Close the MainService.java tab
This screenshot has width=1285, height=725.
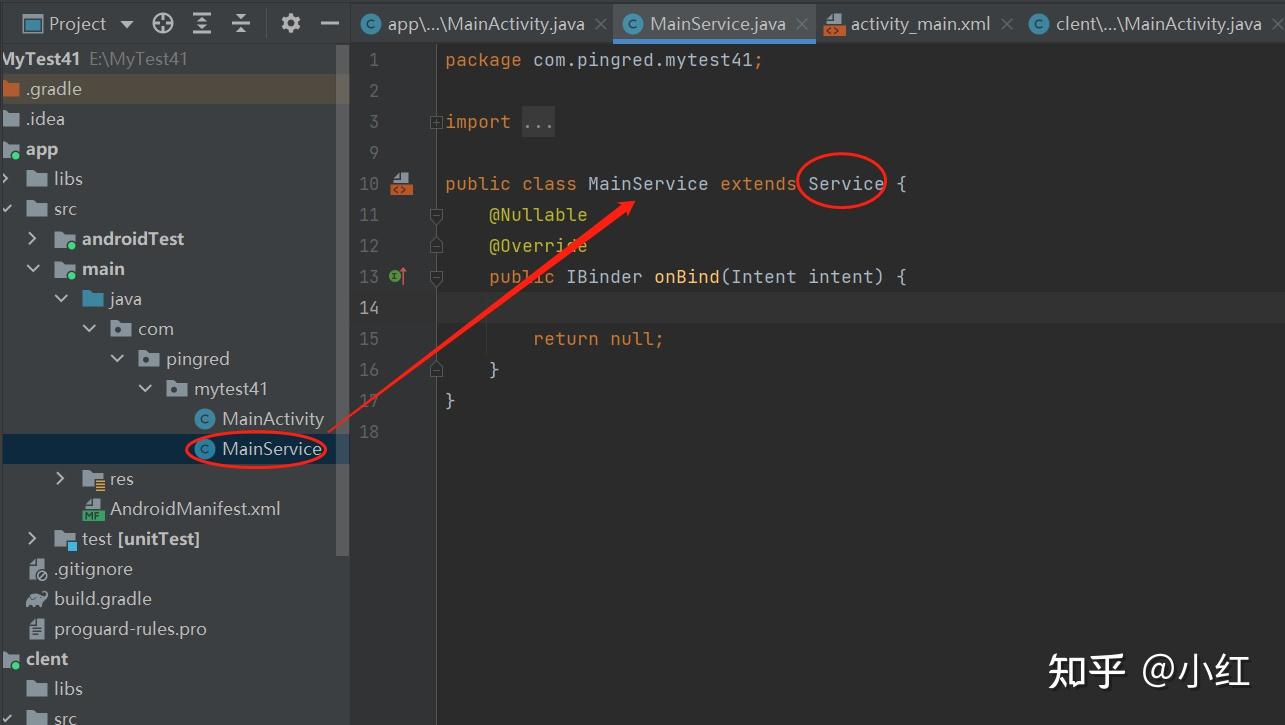pyautogui.click(x=802, y=24)
